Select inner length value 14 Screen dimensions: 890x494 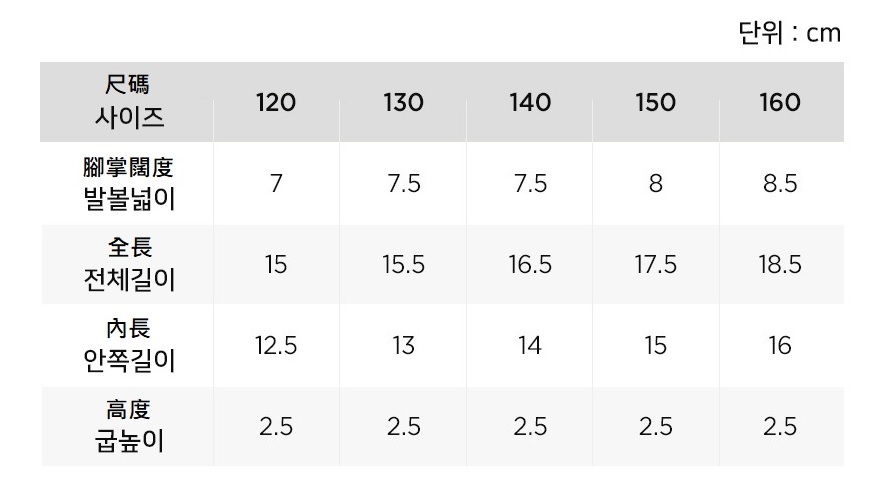530,346
